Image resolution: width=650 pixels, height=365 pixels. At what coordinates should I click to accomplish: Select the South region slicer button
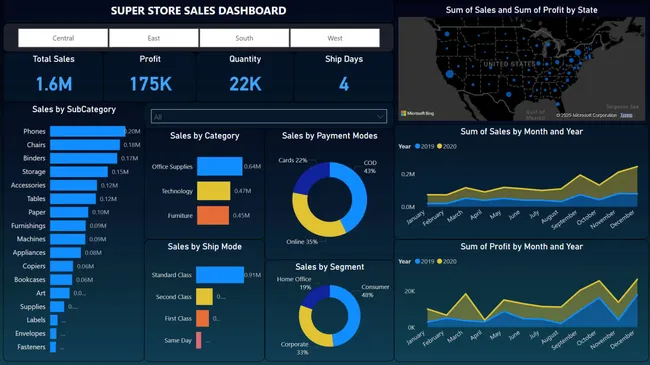(244, 38)
